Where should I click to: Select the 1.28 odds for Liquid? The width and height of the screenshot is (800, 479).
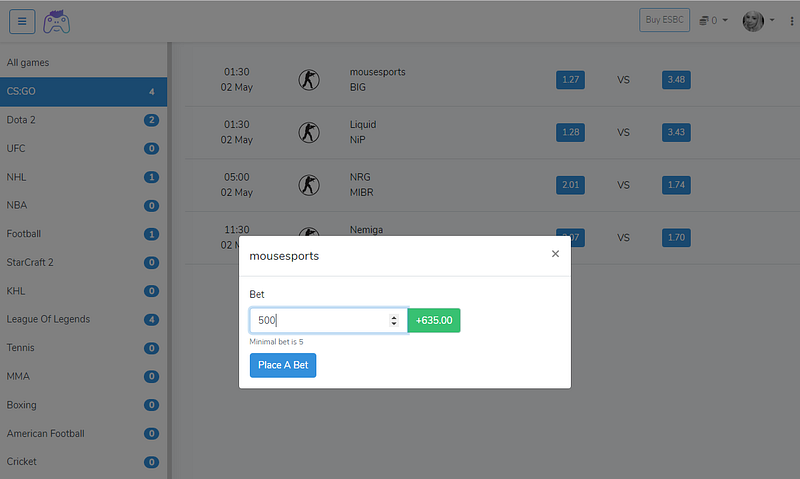click(570, 132)
